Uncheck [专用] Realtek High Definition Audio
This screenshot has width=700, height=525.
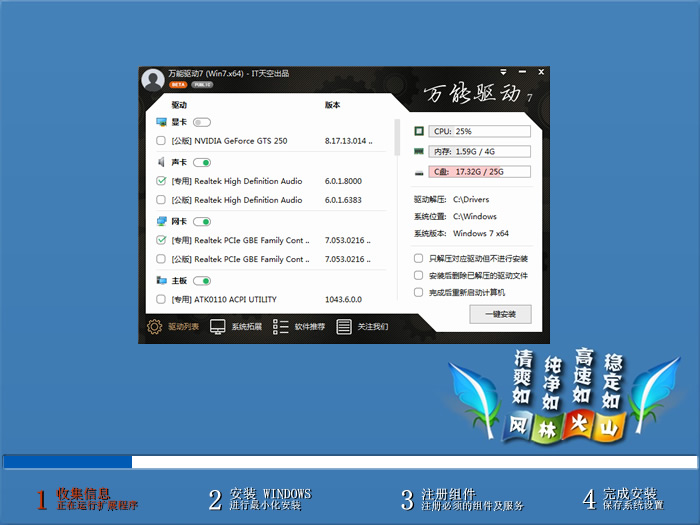click(161, 181)
